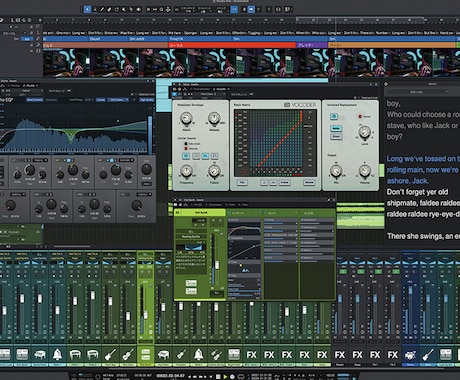This screenshot has height=380, width=460.
Task: Click the drum kit icon on blue channel
Action: point(410,355)
